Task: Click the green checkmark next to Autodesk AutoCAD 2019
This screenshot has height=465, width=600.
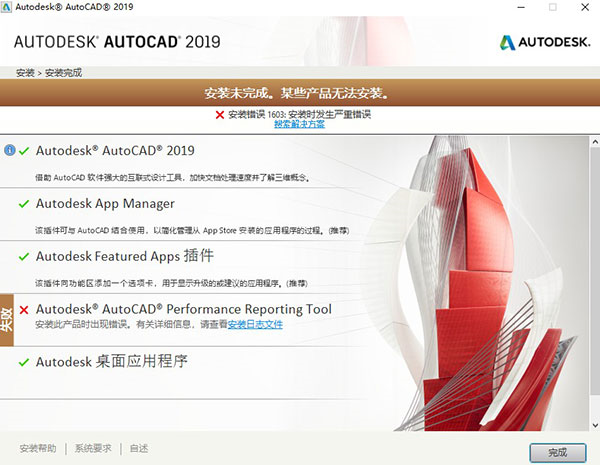Action: (x=24, y=151)
